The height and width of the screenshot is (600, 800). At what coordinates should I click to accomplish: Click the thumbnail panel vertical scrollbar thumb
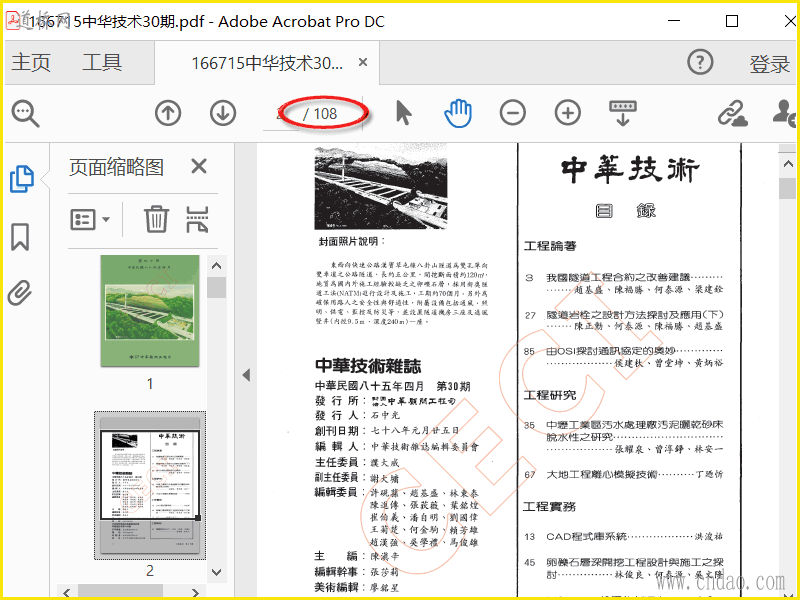pos(216,288)
